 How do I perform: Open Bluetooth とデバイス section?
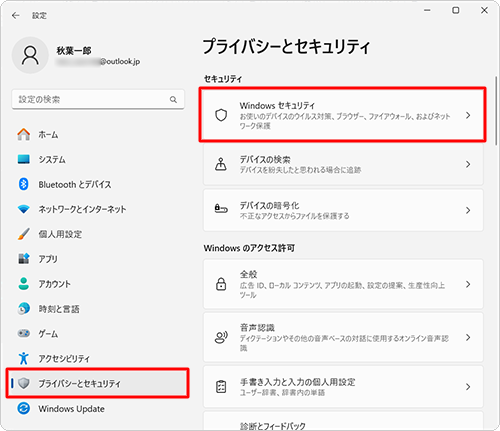[x=98, y=184]
